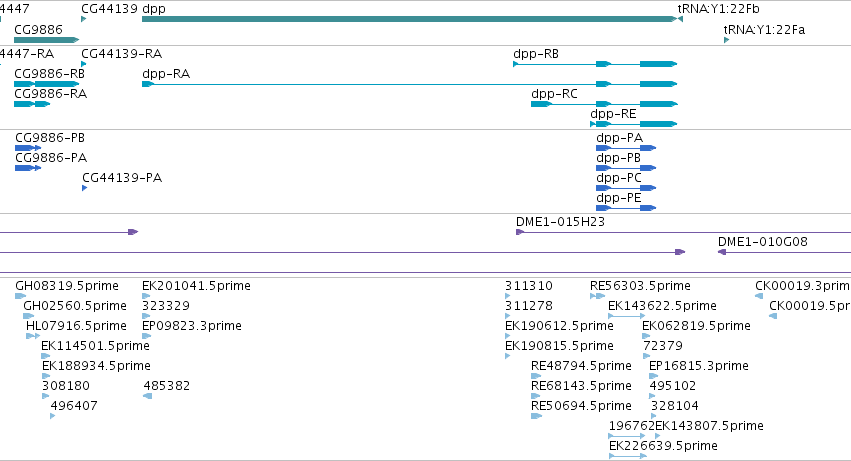Select the dpp-RE transcript label
The width and height of the screenshot is (851, 461).
613,114
